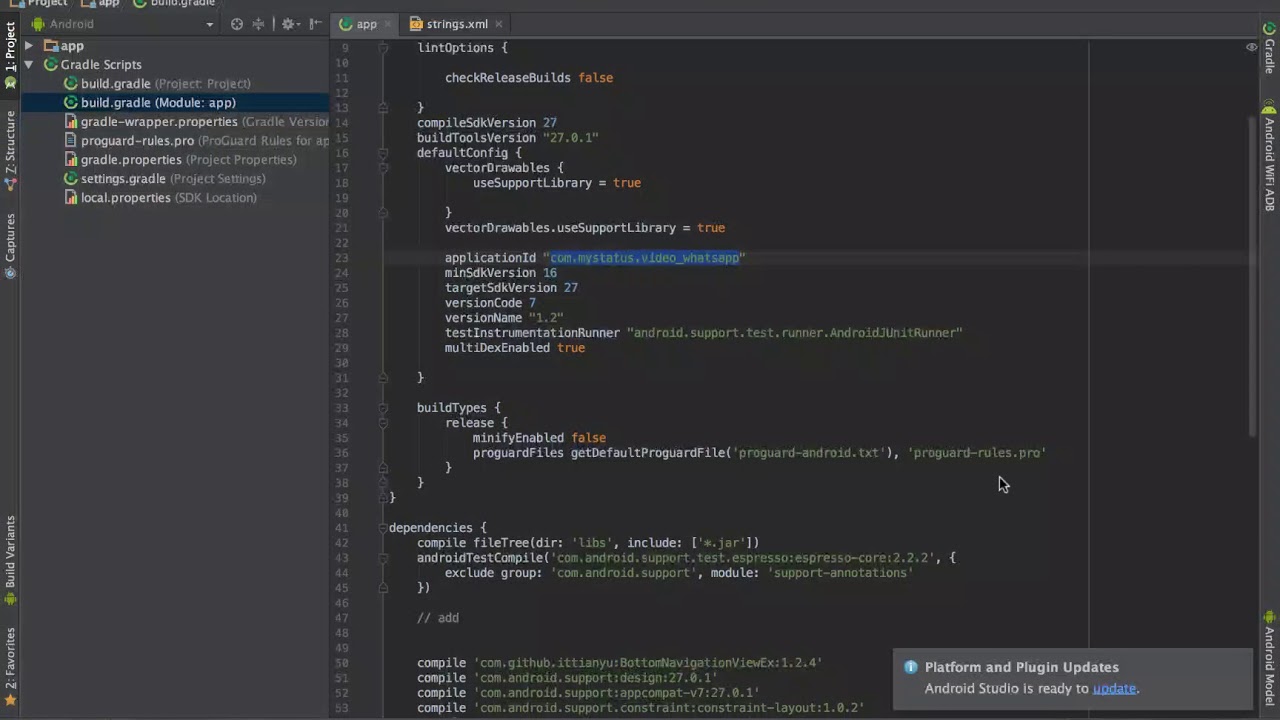Viewport: 1280px width, 720px height.
Task: Click the Platform and Plugin Updates title
Action: (1022, 667)
